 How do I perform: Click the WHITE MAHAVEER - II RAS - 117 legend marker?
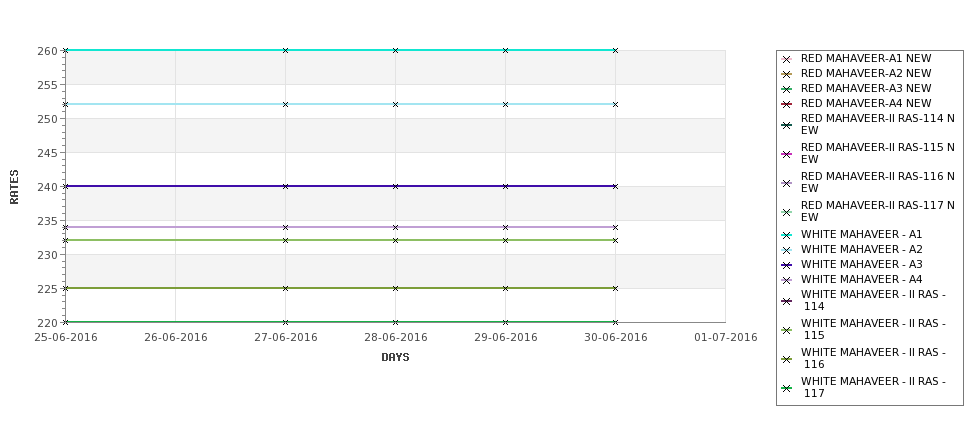pos(787,389)
